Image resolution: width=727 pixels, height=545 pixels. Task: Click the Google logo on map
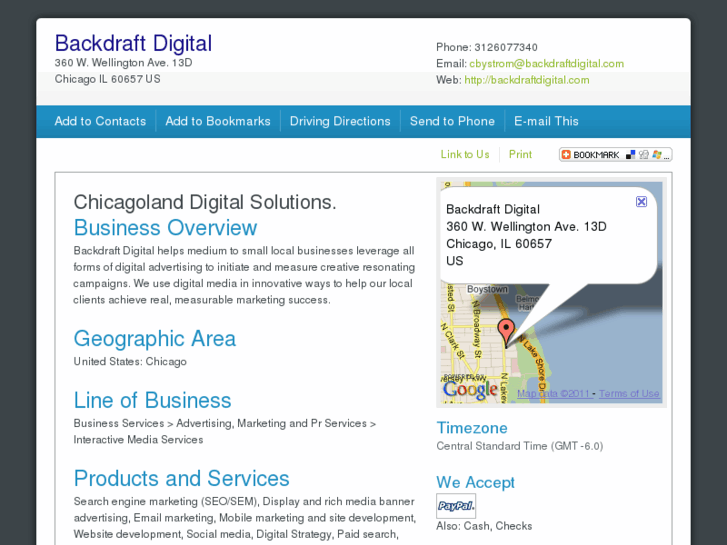tap(470, 390)
